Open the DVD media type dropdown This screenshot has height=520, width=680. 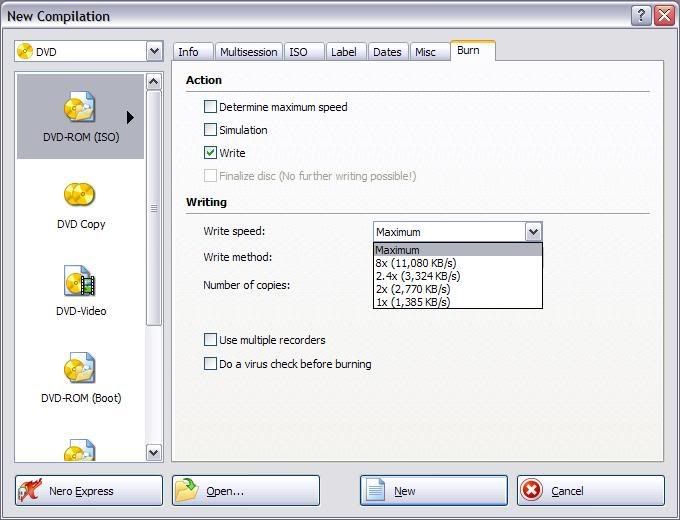pos(154,51)
